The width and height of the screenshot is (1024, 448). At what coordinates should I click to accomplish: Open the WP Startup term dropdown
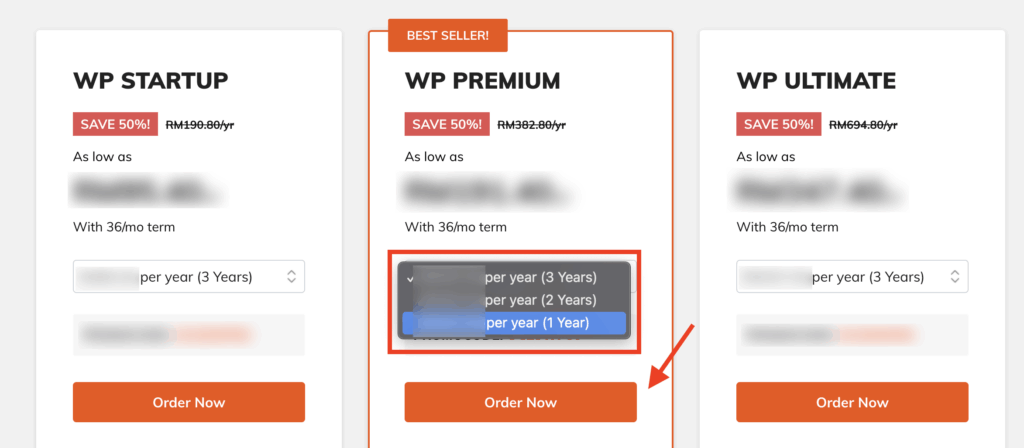[188, 277]
